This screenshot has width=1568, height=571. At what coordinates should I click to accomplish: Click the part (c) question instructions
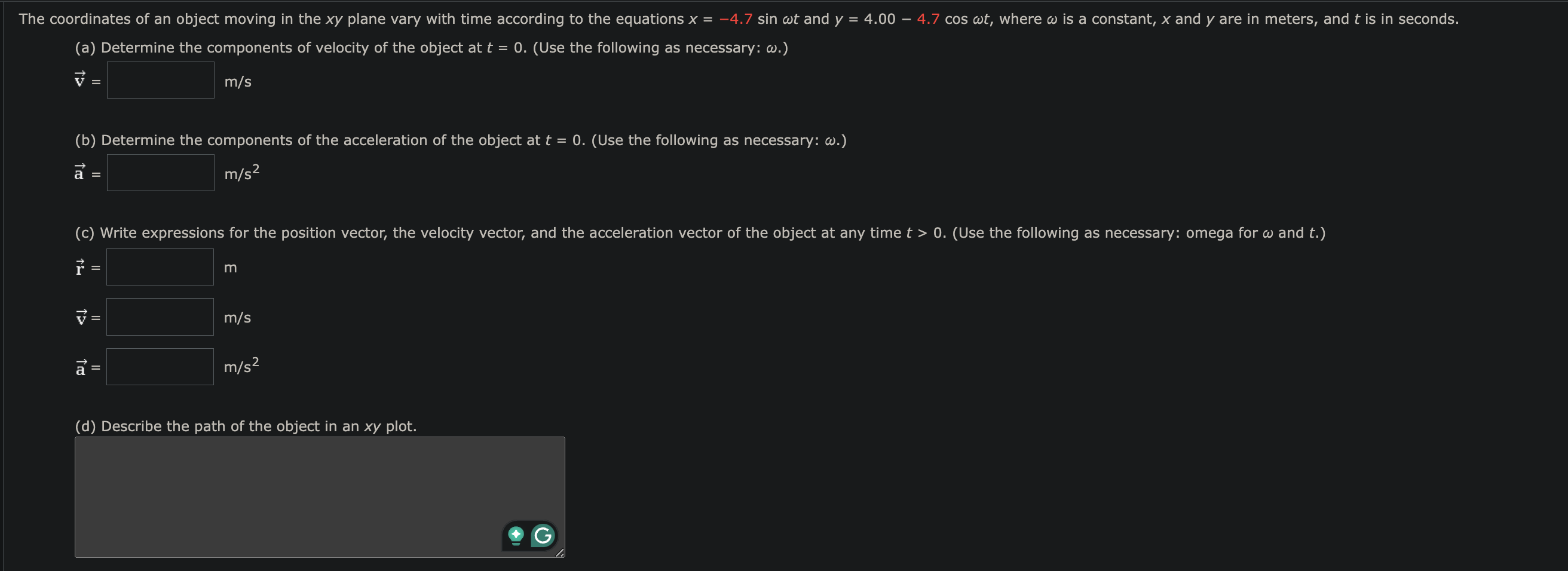(x=700, y=232)
